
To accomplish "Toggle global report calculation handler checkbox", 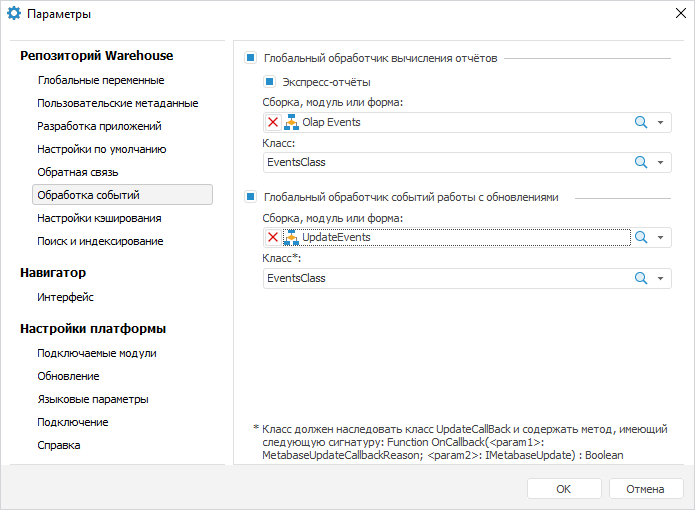I will coord(250,58).
